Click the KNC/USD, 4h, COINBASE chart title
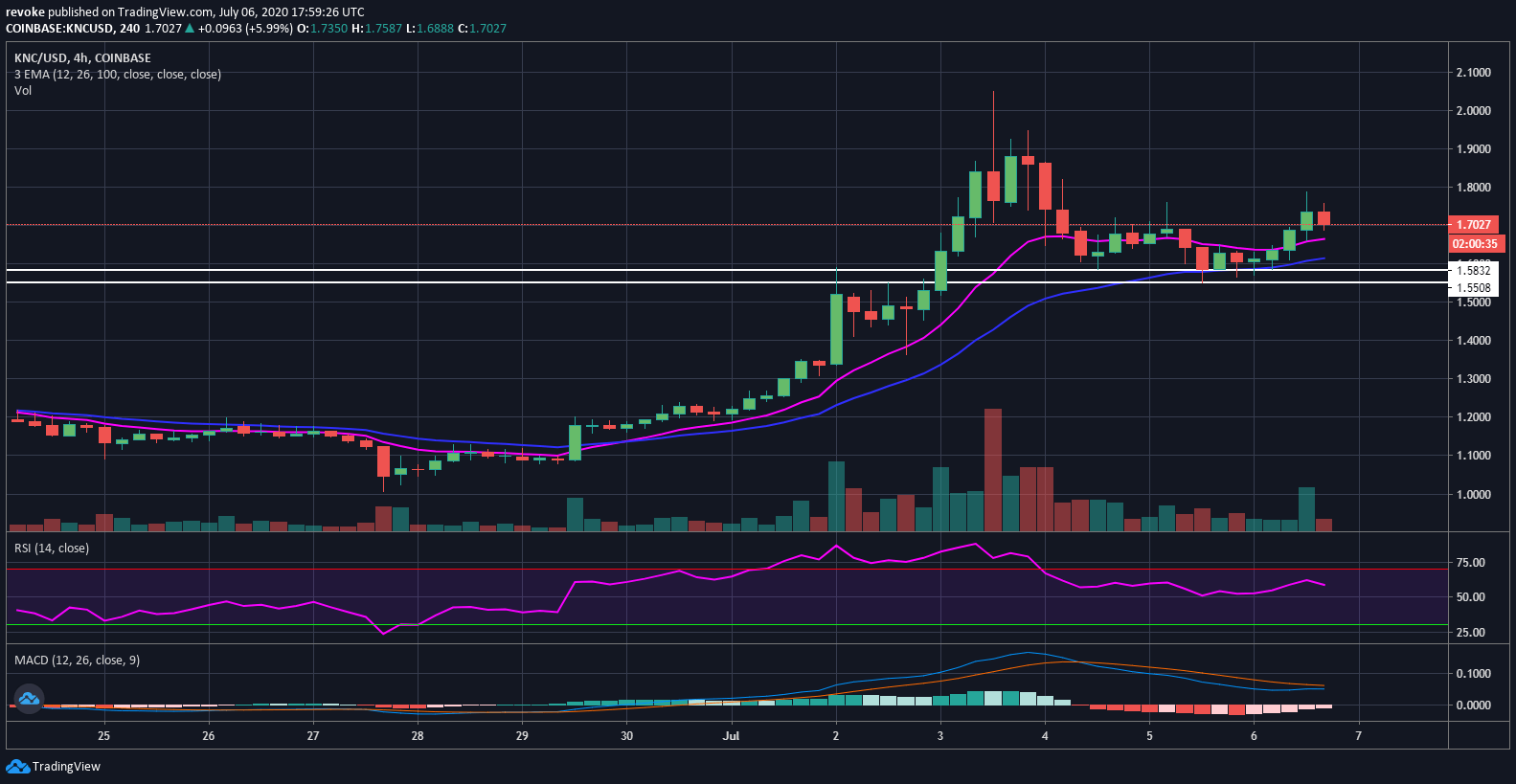Screen dimensions: 1516x784 coord(82,58)
